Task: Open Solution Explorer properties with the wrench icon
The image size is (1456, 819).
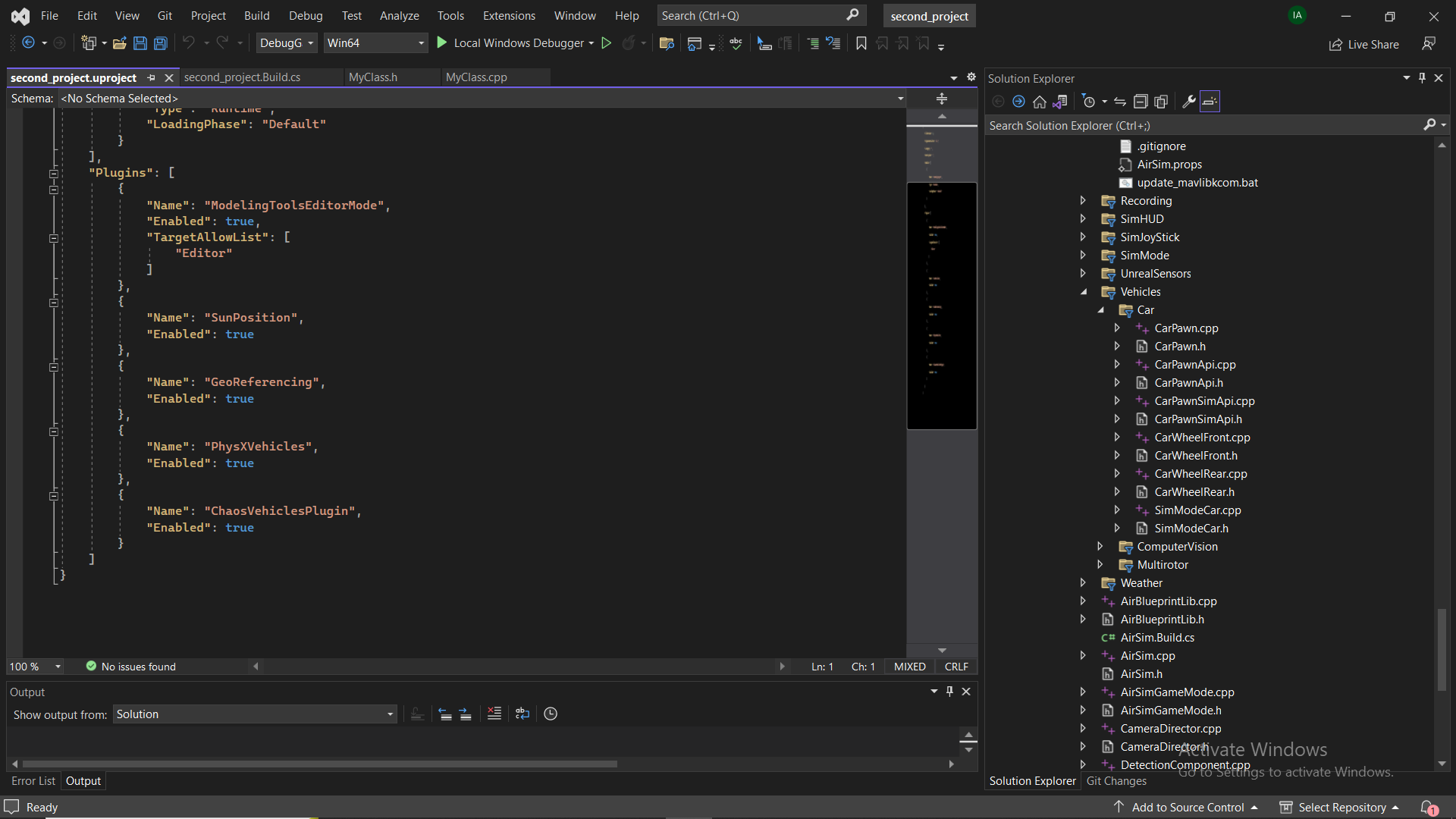Action: [x=1188, y=101]
